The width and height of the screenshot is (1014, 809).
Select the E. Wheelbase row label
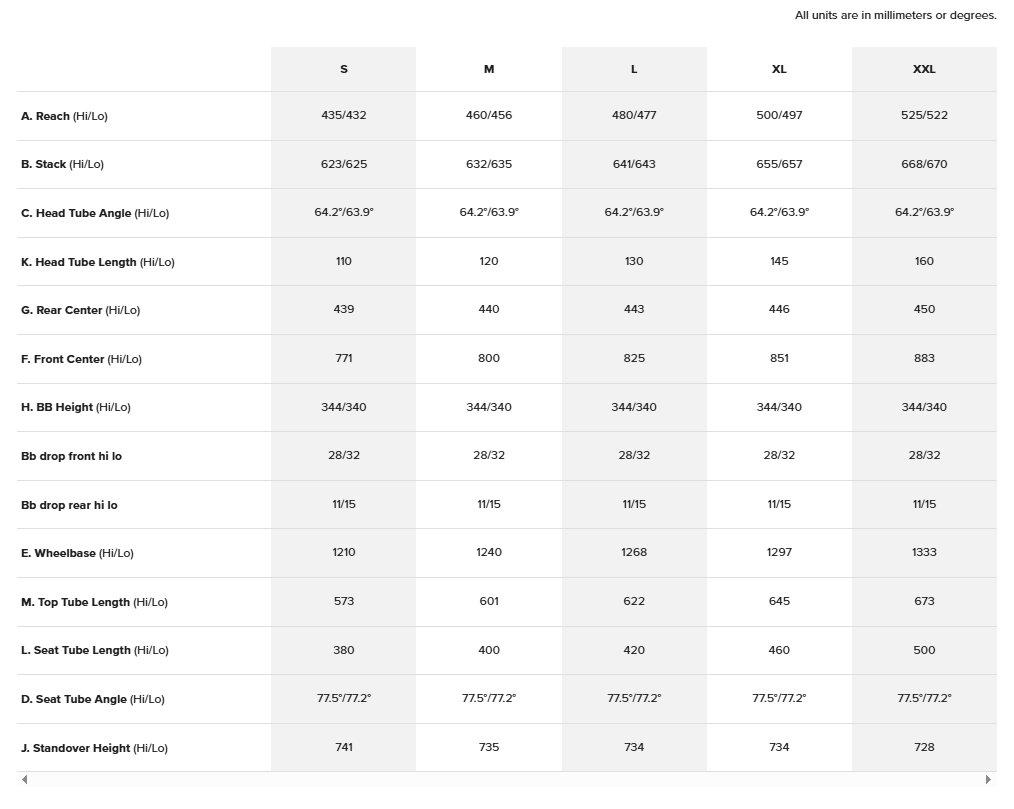77,553
